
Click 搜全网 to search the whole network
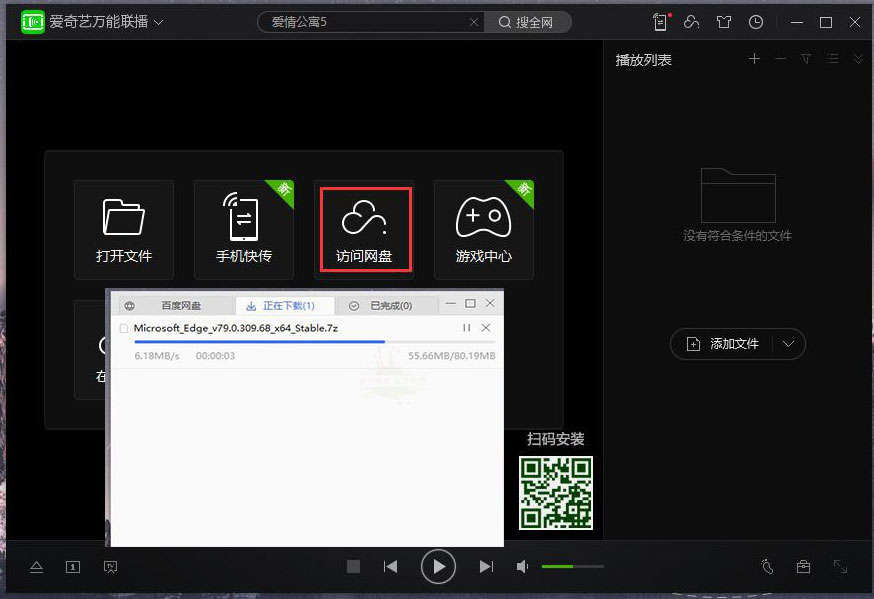point(528,21)
